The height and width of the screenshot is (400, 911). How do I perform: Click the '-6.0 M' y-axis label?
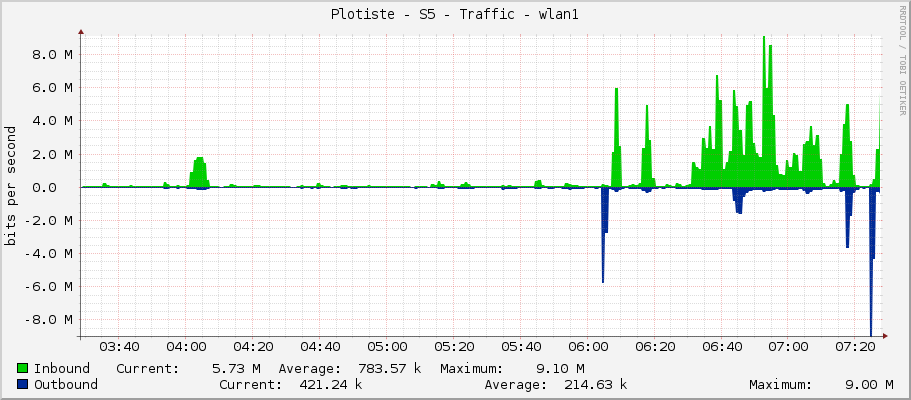[48, 287]
